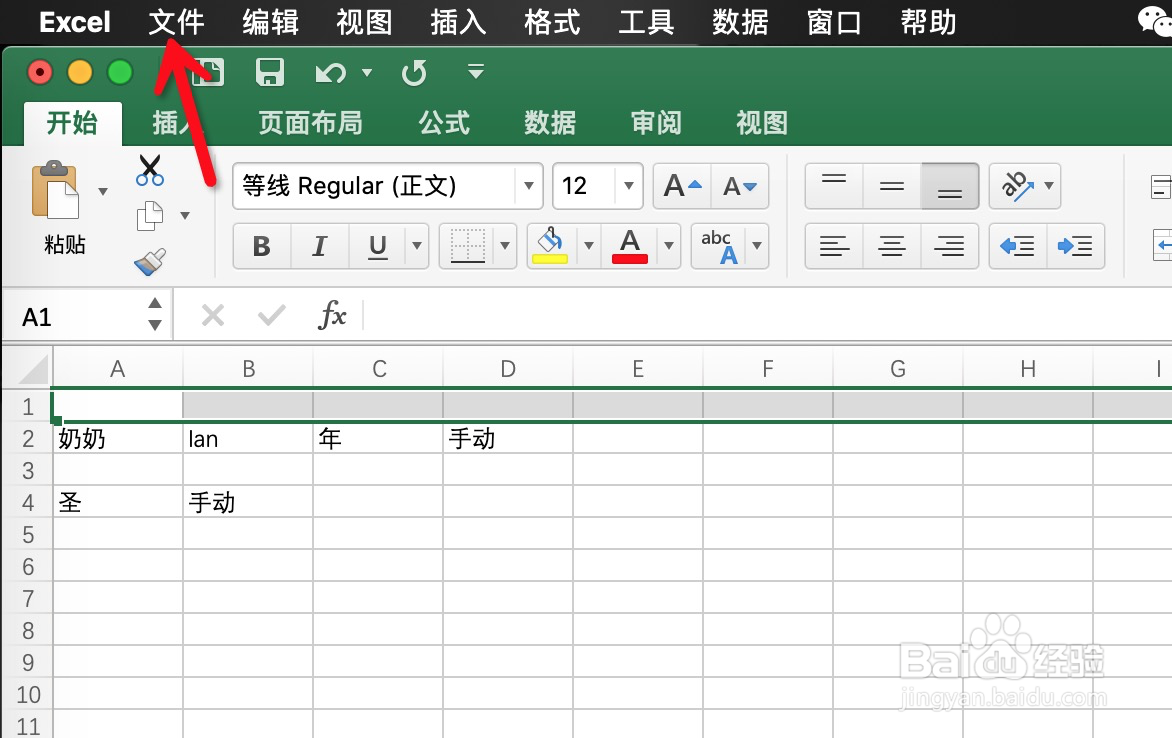The width and height of the screenshot is (1172, 738).
Task: Apply underline using the U icon
Action: tap(377, 246)
